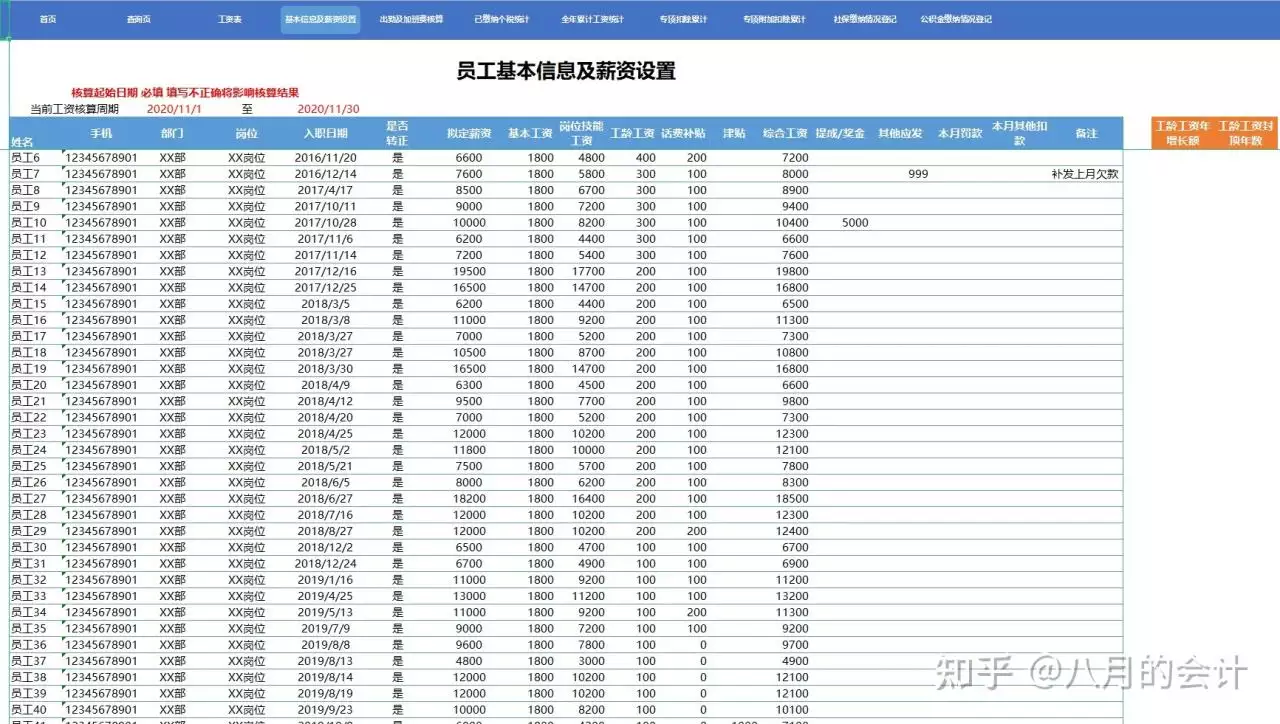This screenshot has width=1280, height=724.
Task: Open the 首页 home button
Action: pos(46,18)
